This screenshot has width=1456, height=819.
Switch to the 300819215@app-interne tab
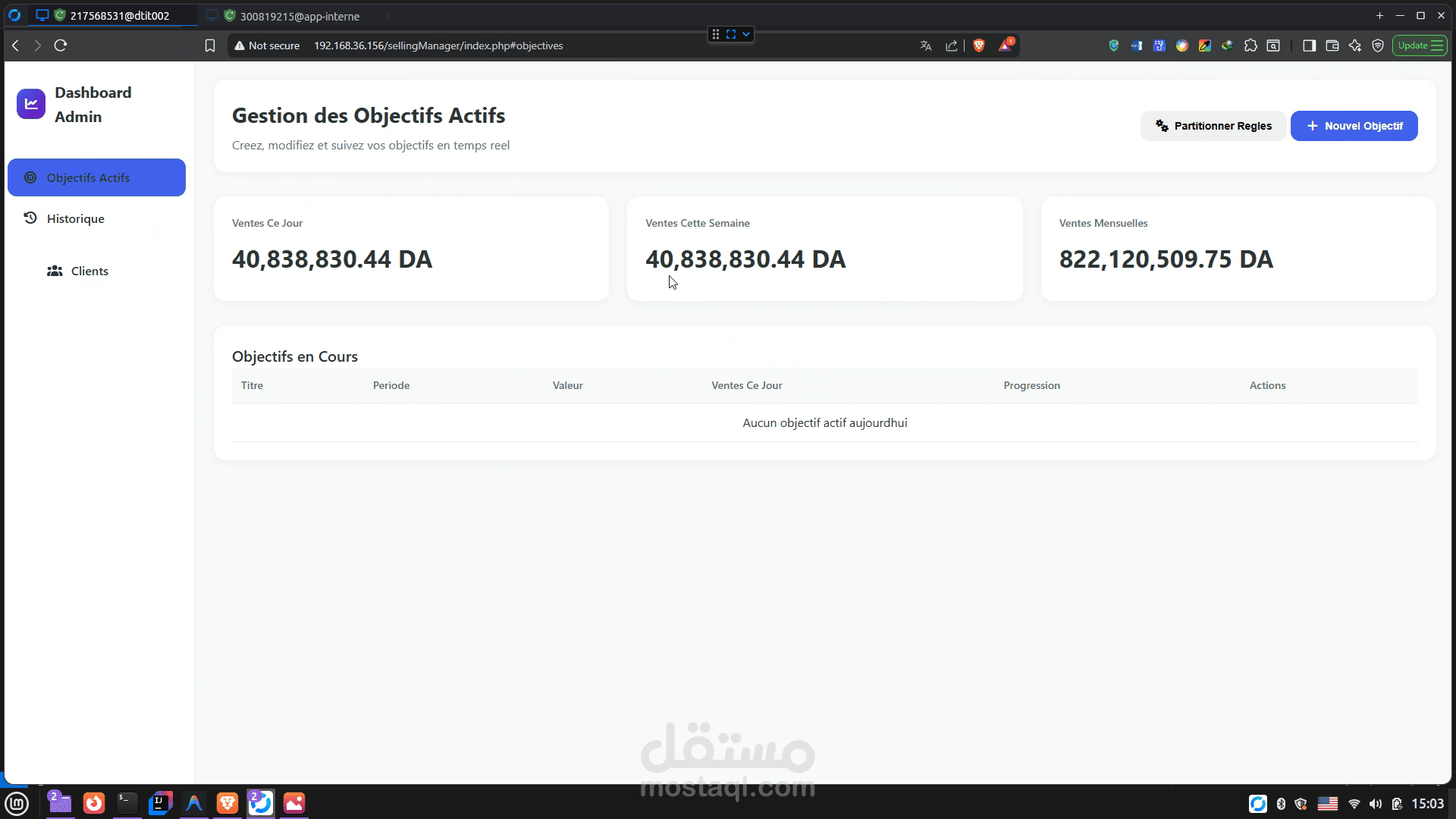[x=300, y=16]
